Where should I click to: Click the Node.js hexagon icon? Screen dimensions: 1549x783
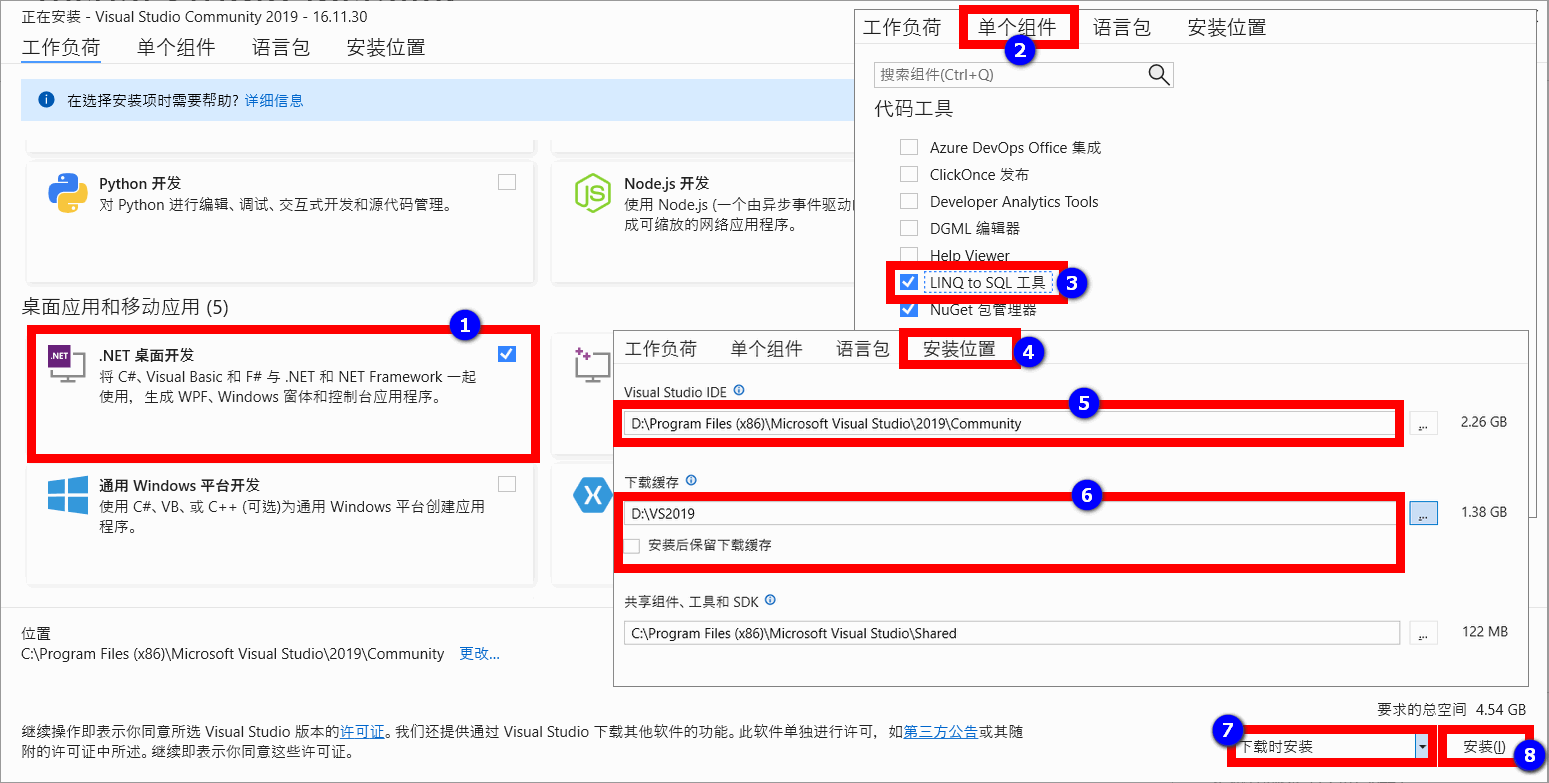[592, 193]
